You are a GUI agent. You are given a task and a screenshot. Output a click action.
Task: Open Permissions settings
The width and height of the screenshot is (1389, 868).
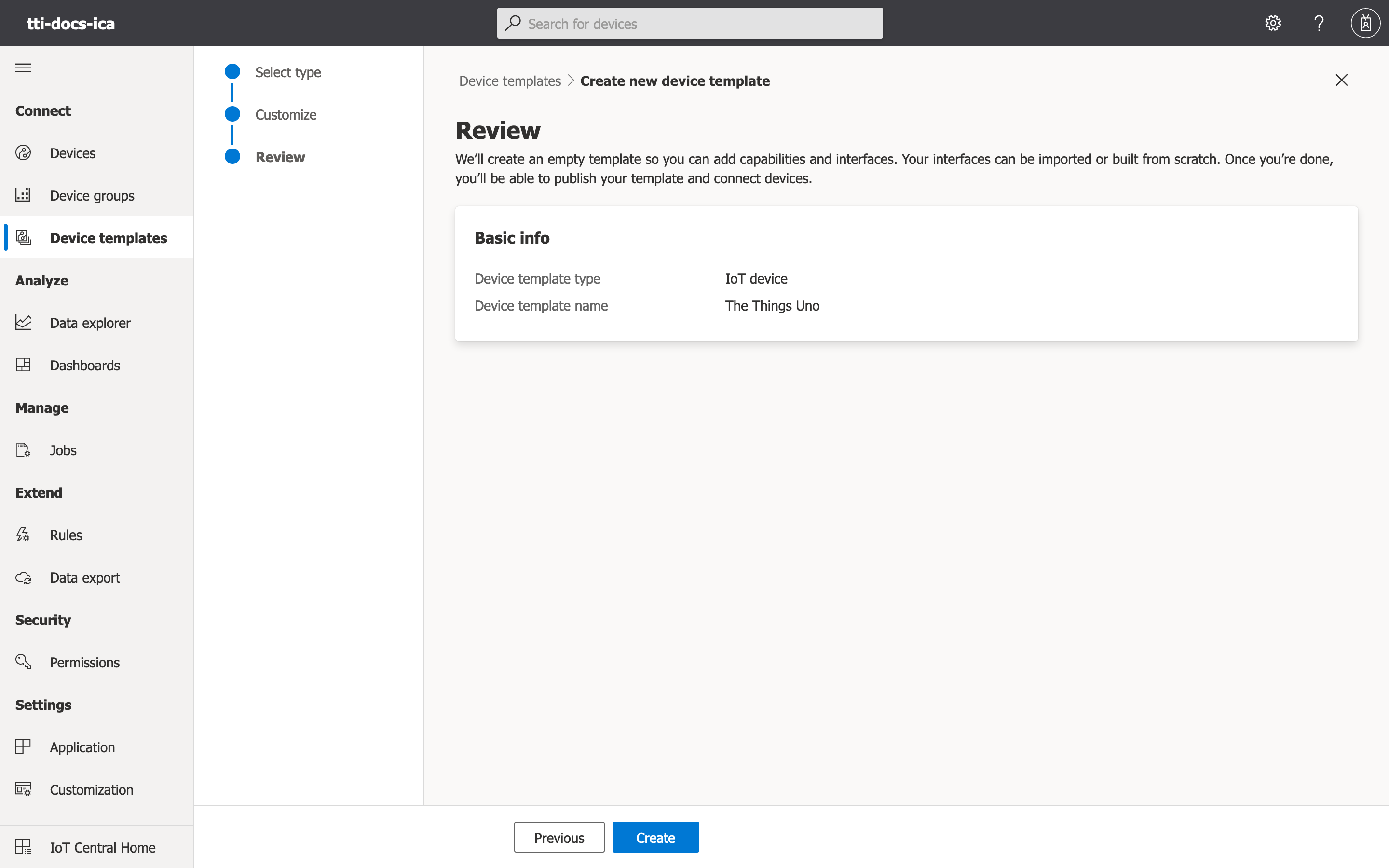click(x=84, y=662)
